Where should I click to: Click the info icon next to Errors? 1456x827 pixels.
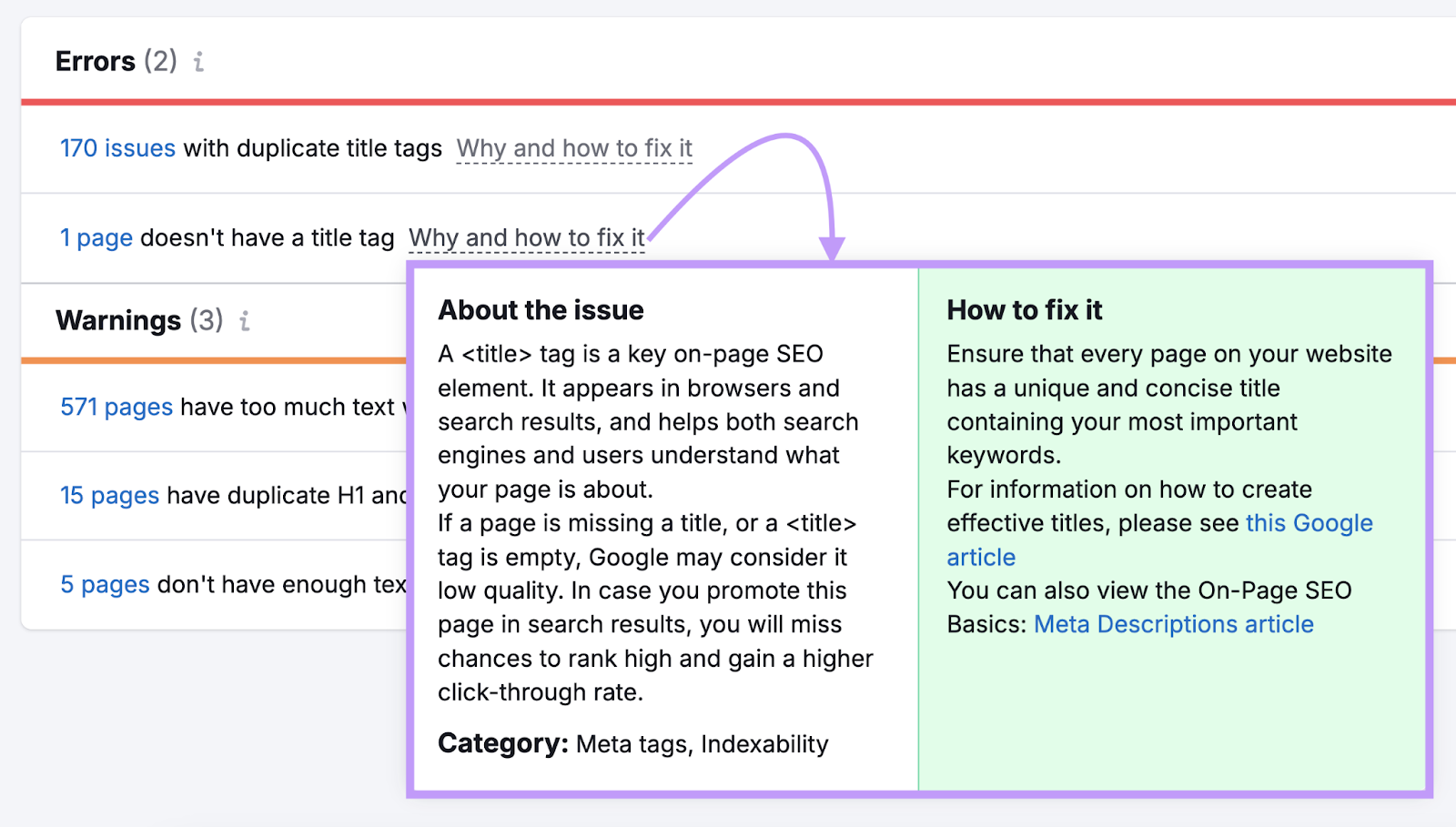pos(197,62)
